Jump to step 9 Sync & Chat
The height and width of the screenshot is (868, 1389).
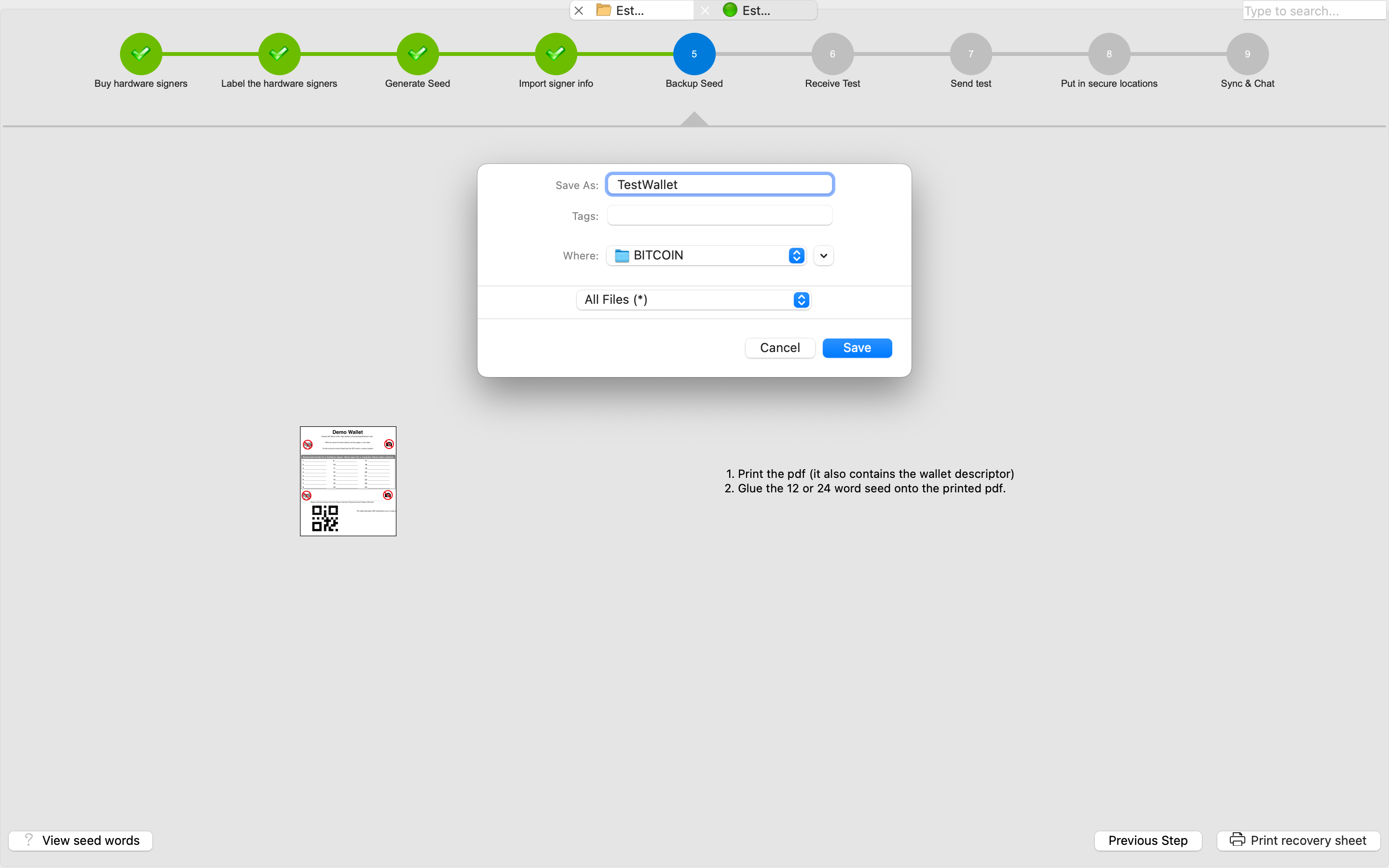pyautogui.click(x=1247, y=54)
